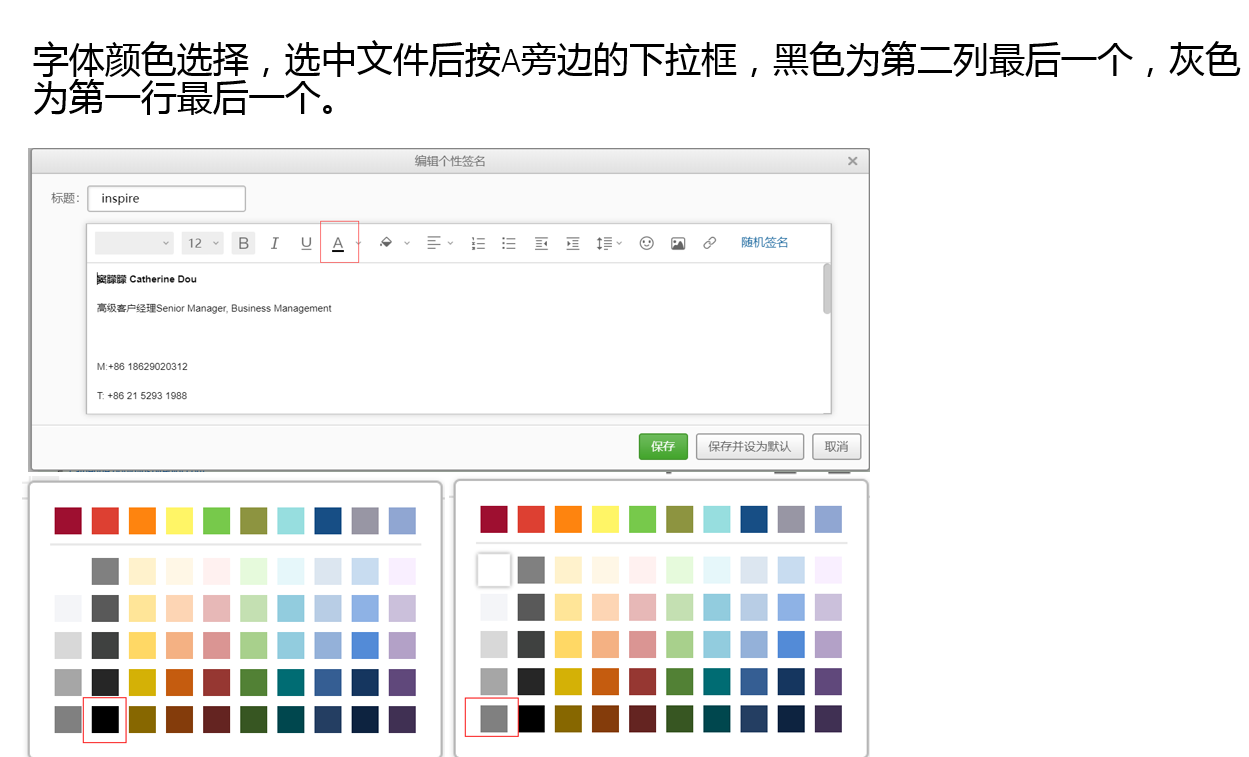The height and width of the screenshot is (757, 1249).
Task: Toggle underline formatting button
Action: tap(306, 243)
